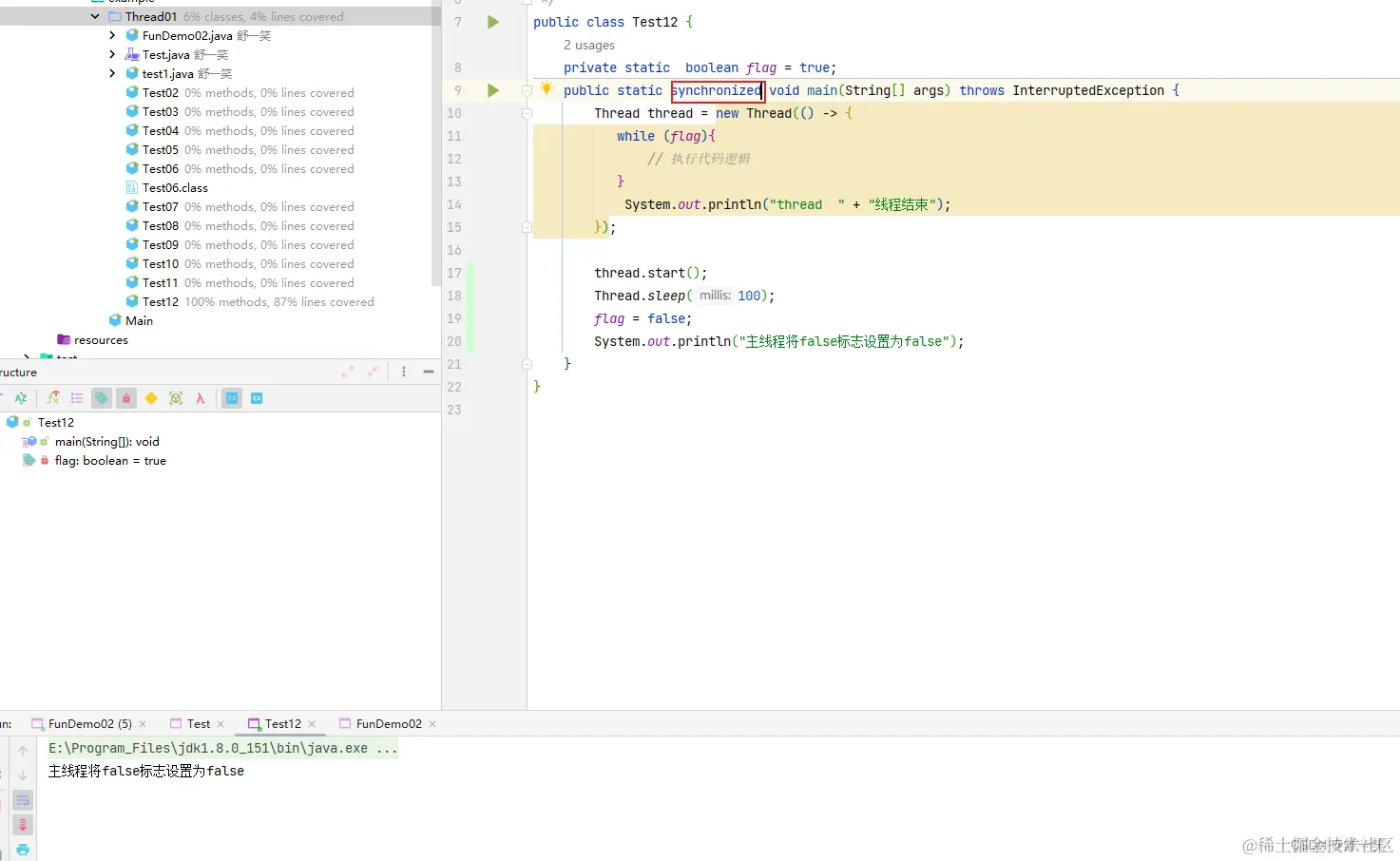Click Down the Stack Trace arrow in Run panel
Screen dimensions: 1400x861
23,775
